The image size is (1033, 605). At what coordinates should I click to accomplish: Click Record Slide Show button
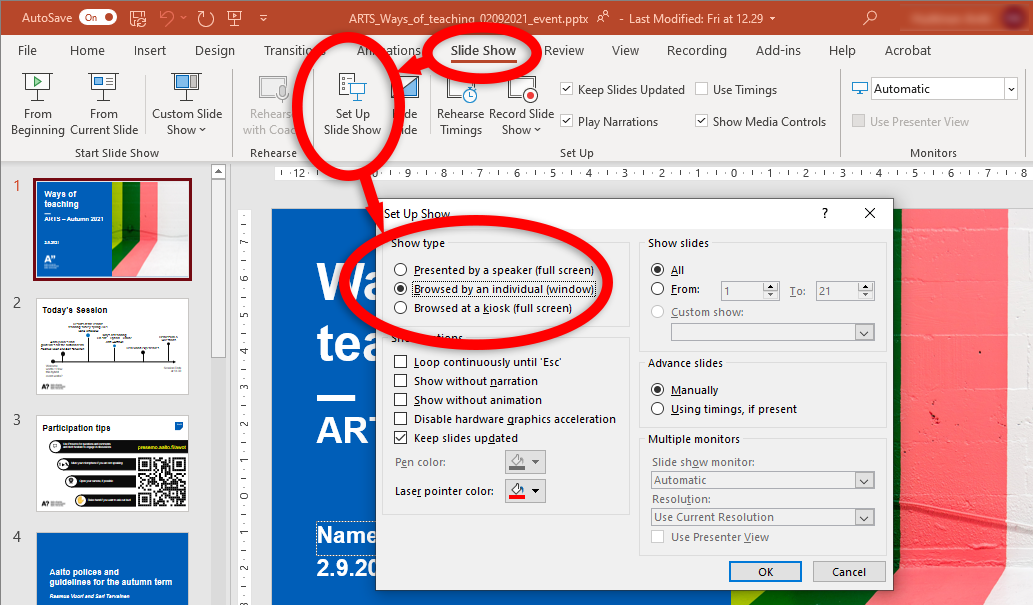pos(521,104)
